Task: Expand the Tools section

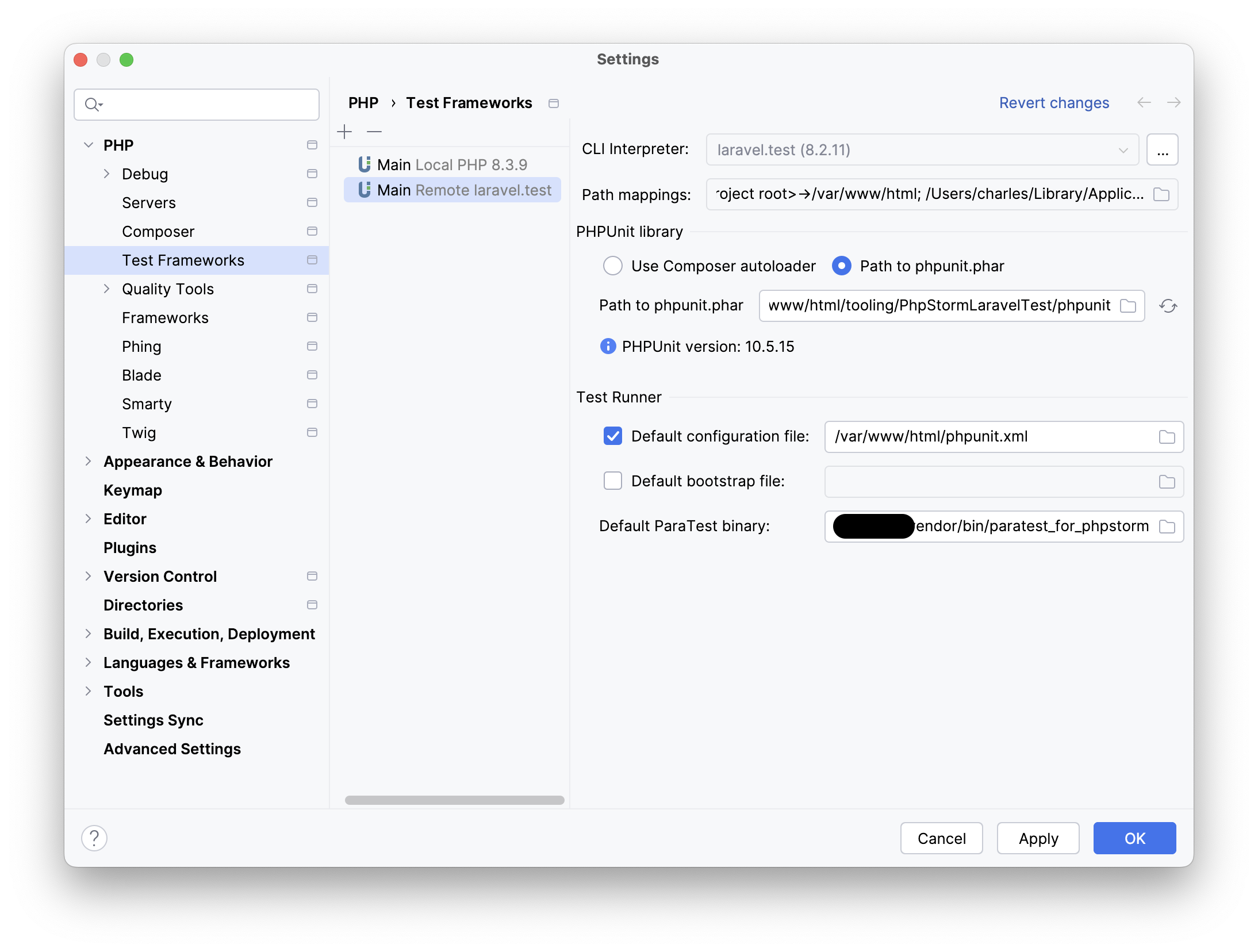Action: (x=89, y=691)
